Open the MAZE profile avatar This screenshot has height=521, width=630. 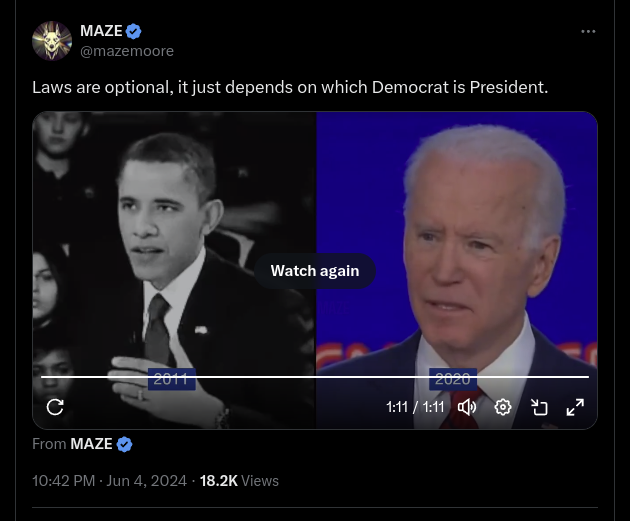(52, 41)
